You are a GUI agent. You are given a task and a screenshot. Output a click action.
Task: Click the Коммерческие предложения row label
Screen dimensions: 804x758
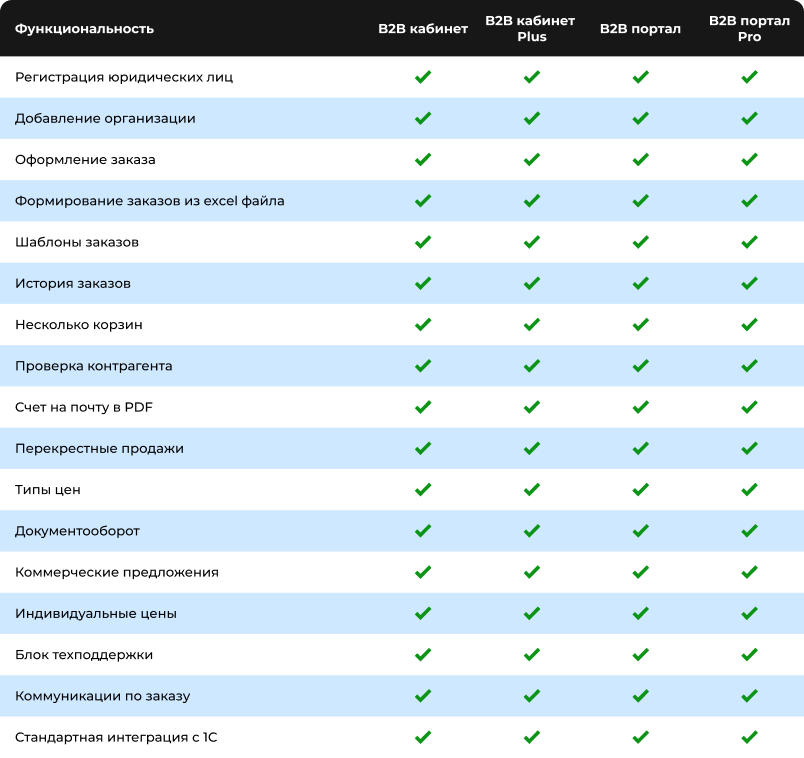coord(117,572)
